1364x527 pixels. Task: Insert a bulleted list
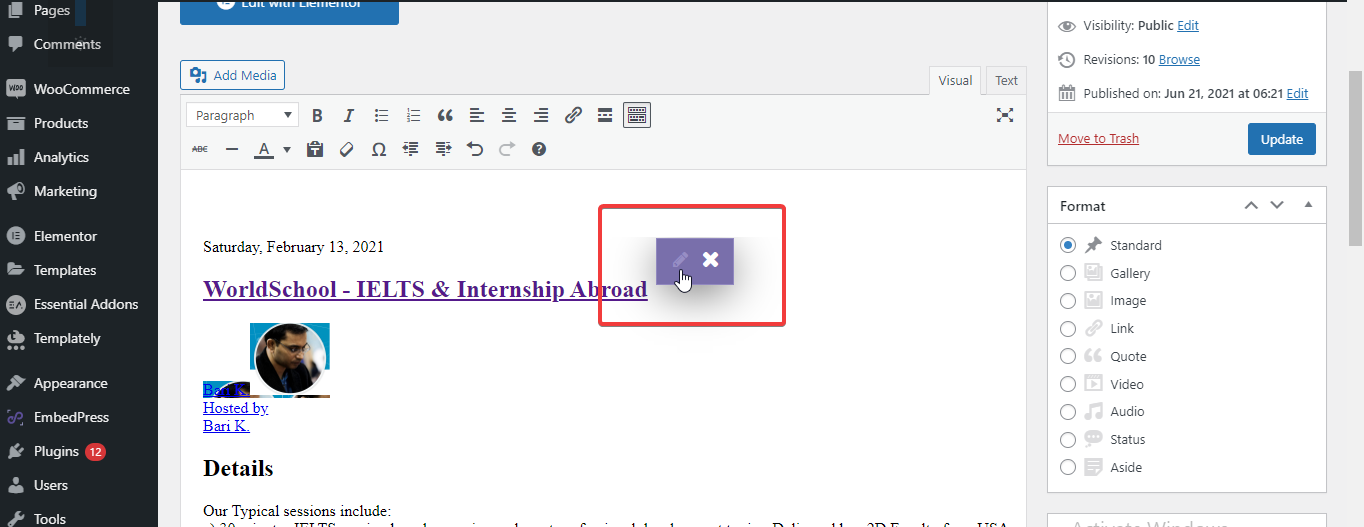pos(381,115)
